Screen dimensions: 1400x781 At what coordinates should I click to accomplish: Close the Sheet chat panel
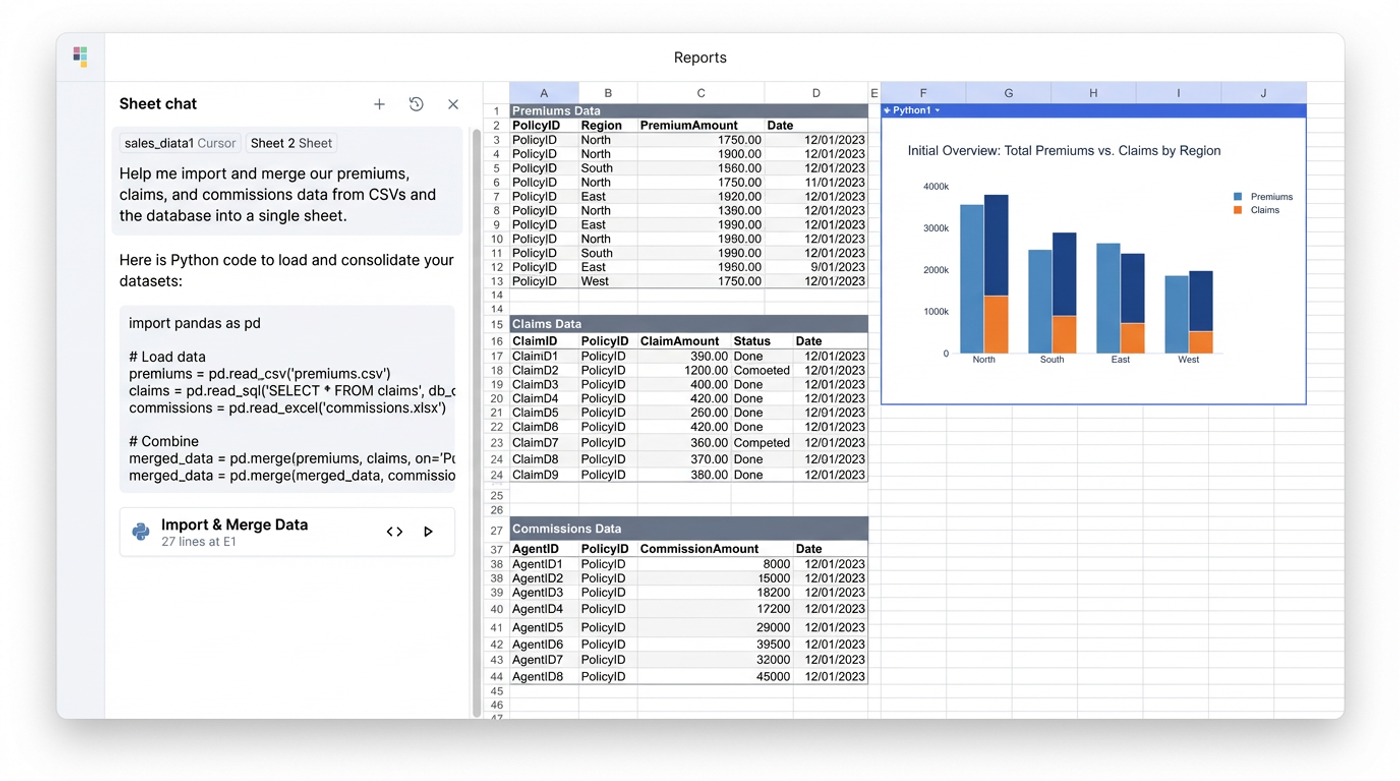pos(453,104)
